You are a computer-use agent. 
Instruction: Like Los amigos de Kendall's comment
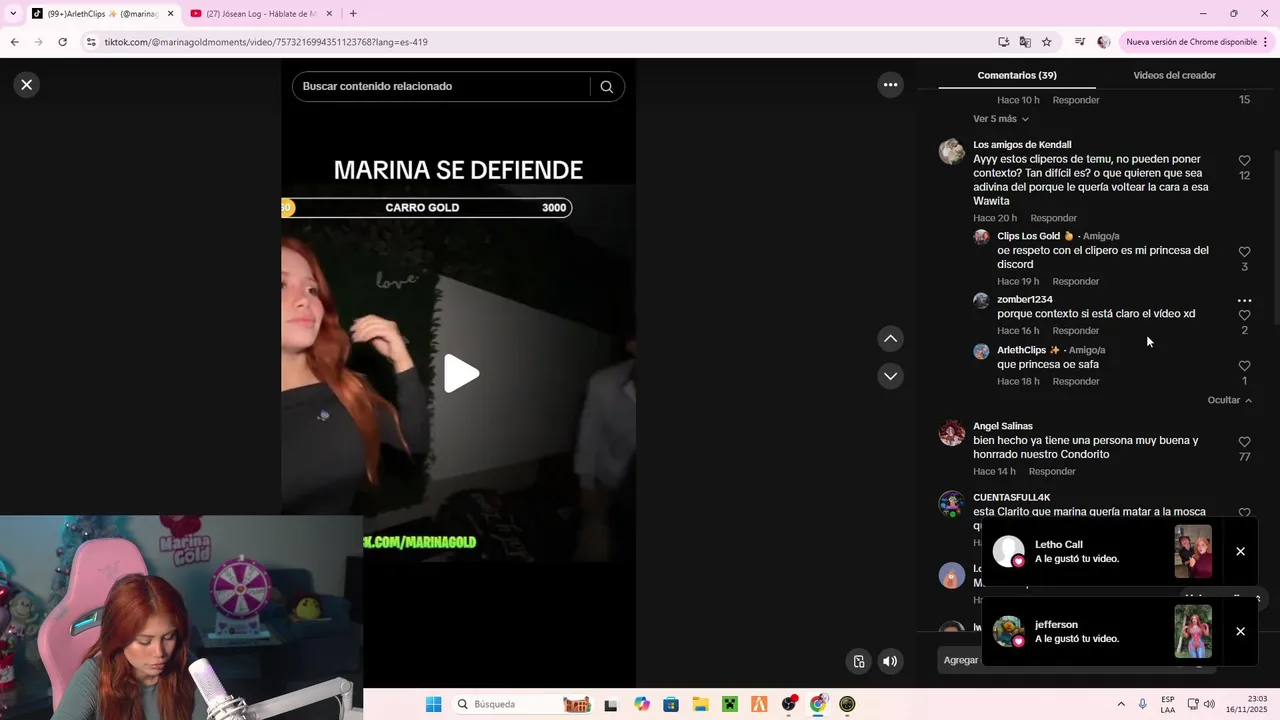tap(1244, 161)
